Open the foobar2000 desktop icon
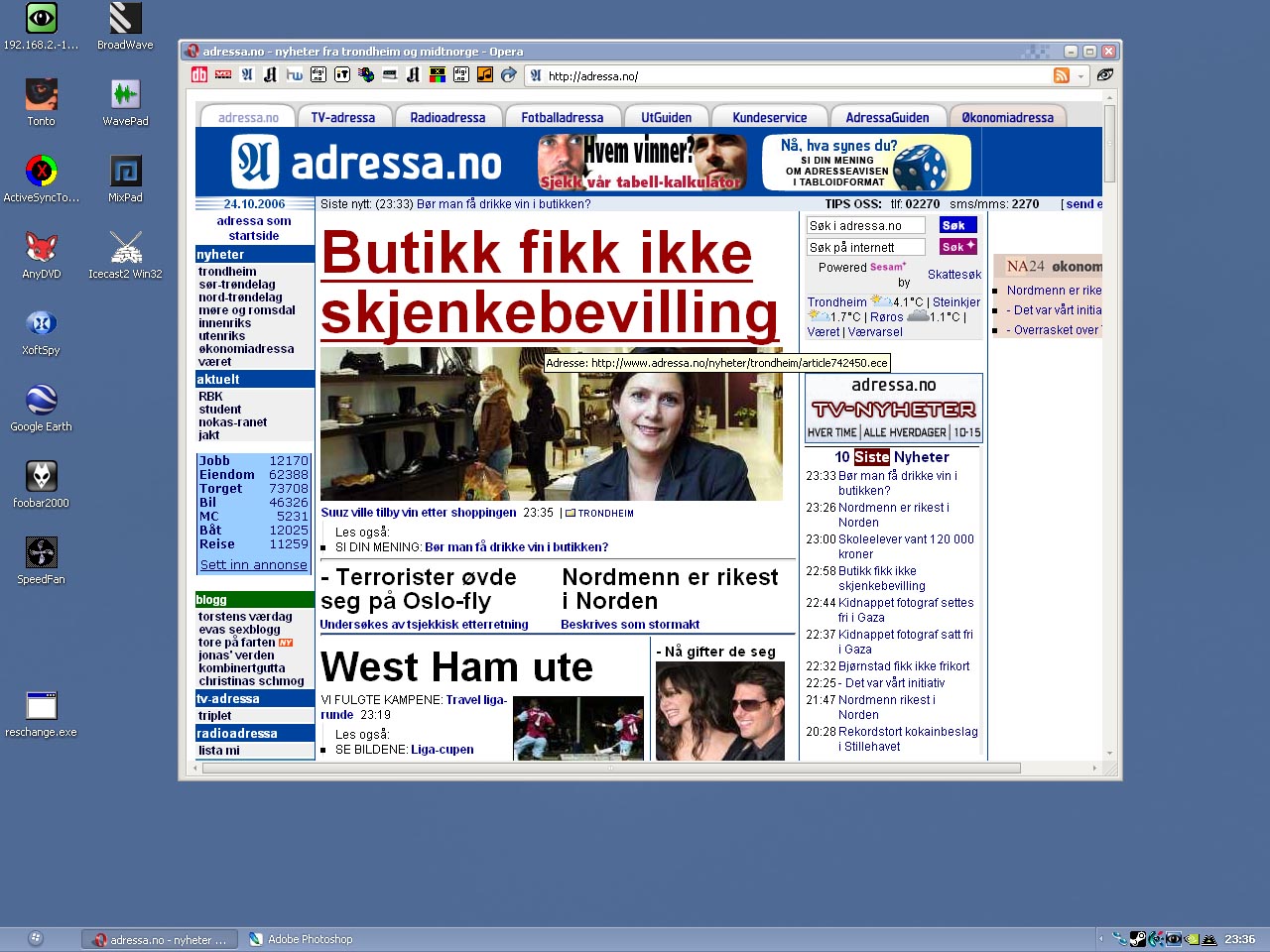The width and height of the screenshot is (1270, 952). coord(41,484)
